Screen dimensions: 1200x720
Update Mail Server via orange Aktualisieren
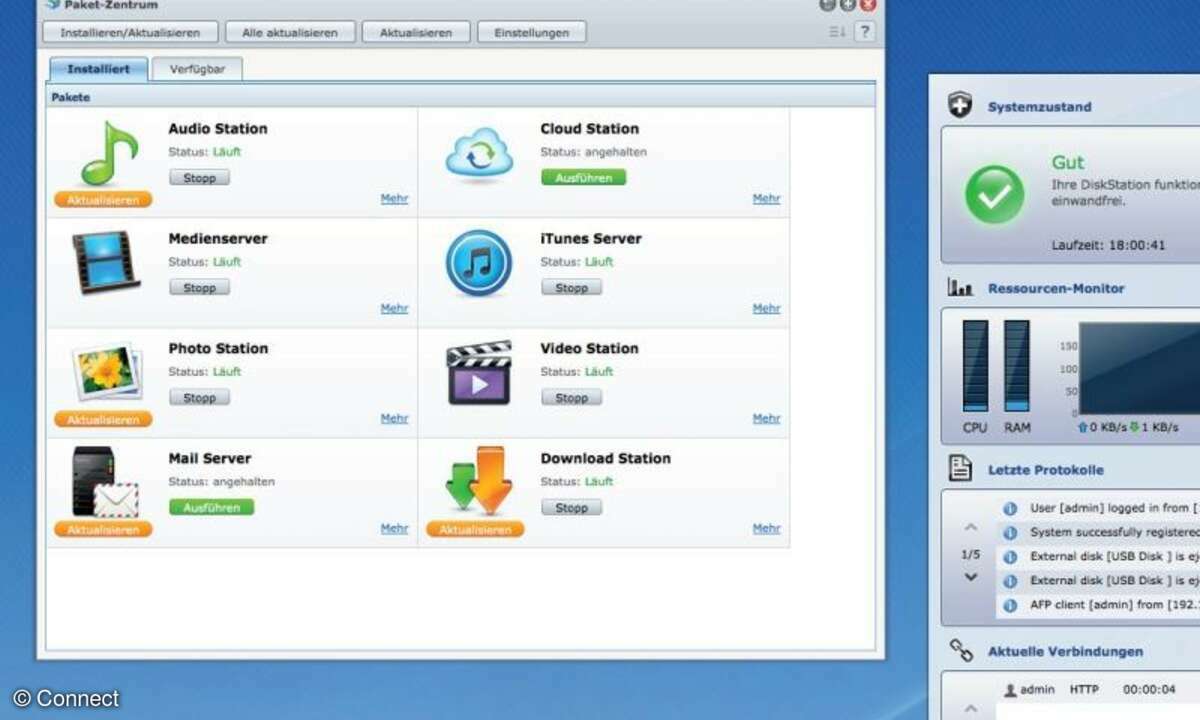pyautogui.click(x=103, y=530)
